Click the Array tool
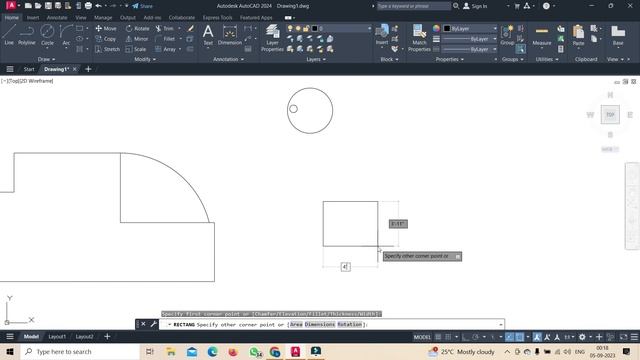Image resolution: width=640 pixels, height=360 pixels. click(x=165, y=49)
